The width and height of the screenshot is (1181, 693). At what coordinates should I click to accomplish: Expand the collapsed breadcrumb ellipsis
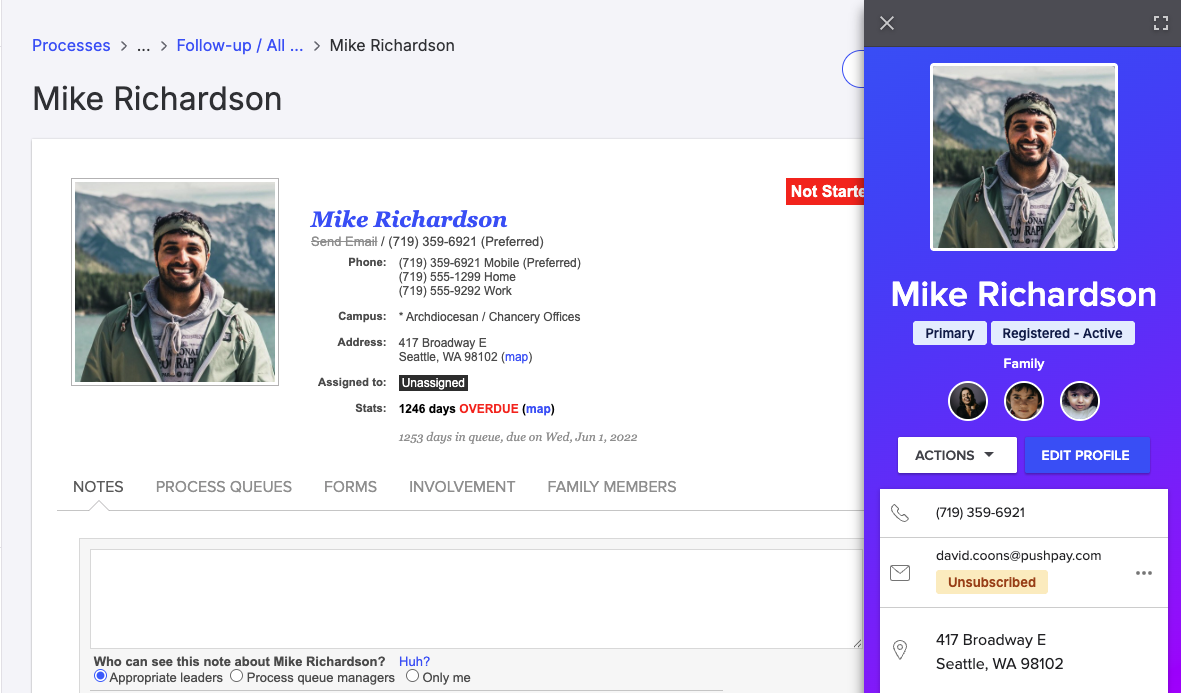(x=143, y=46)
